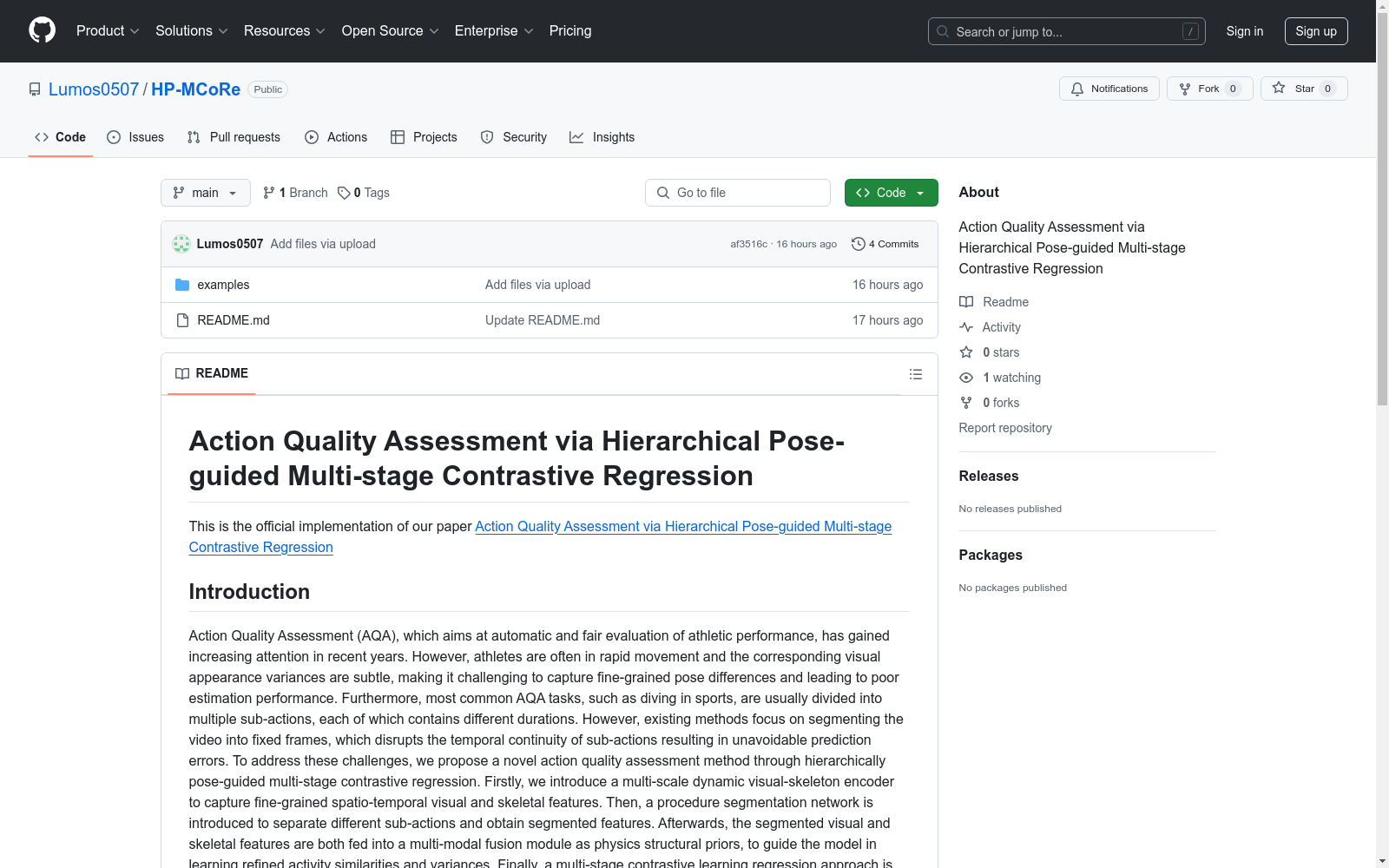Open the HP-MCoRe repository link
Screen dimensions: 1389x868
point(195,89)
